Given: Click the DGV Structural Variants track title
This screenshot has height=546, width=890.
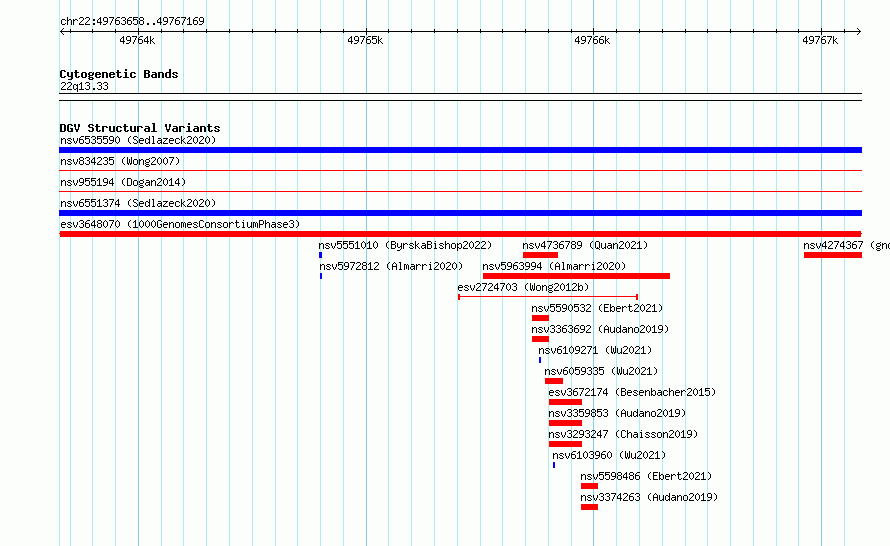Looking at the screenshot, I should [x=140, y=128].
